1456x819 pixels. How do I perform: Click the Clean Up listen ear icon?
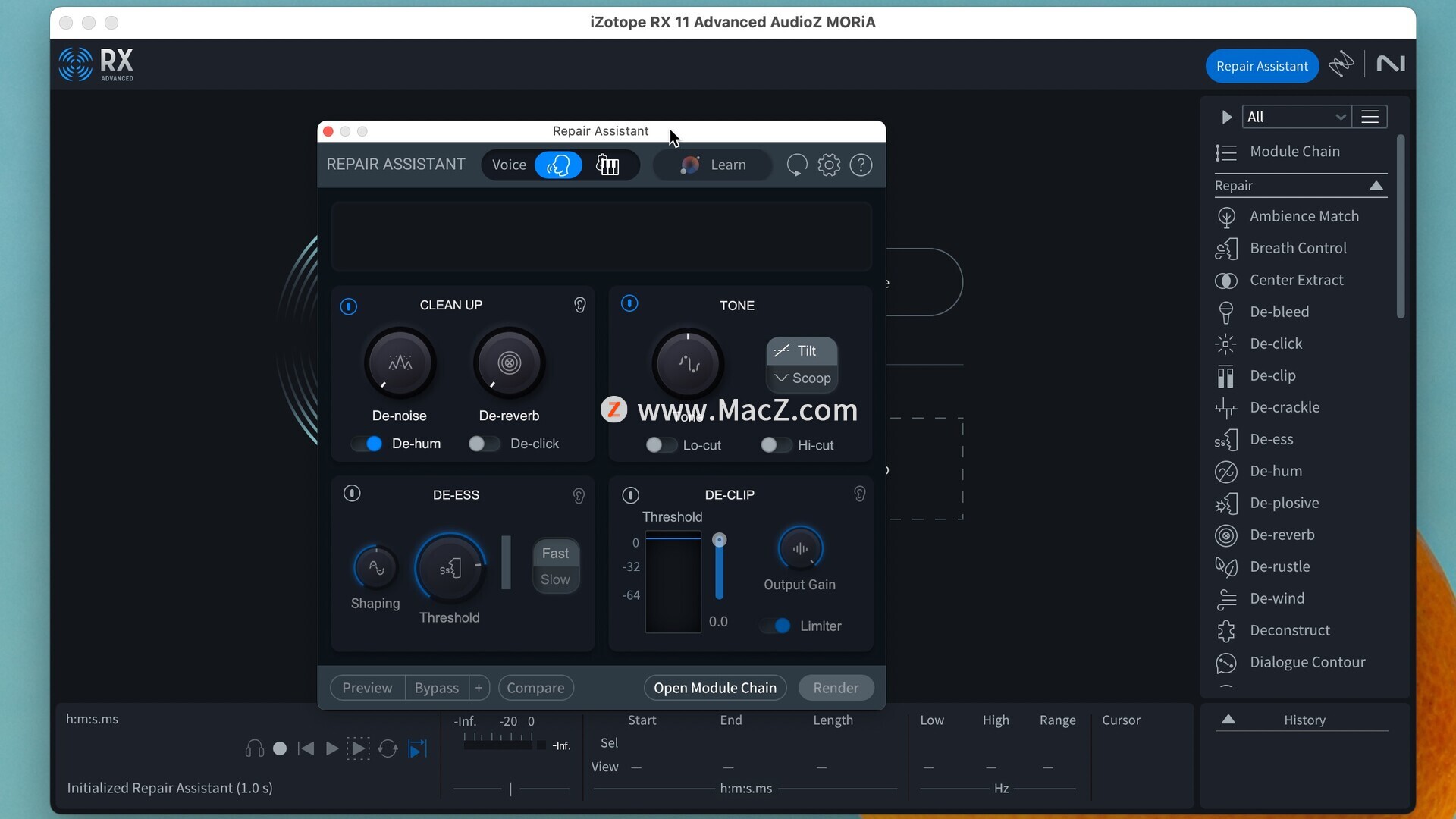click(579, 305)
